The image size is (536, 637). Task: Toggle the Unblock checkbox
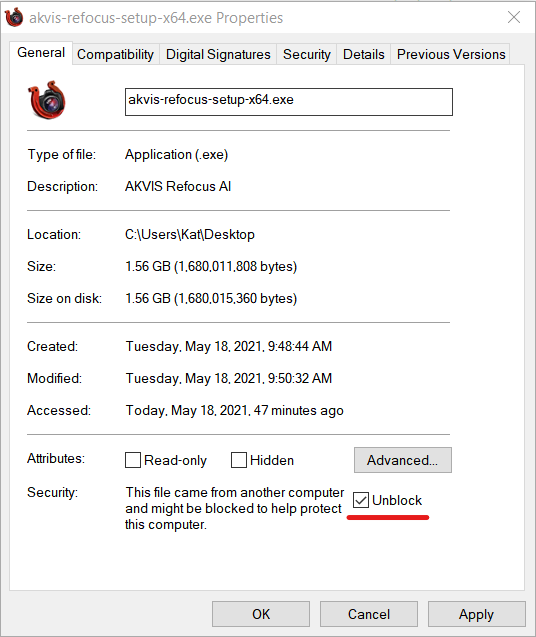point(360,500)
